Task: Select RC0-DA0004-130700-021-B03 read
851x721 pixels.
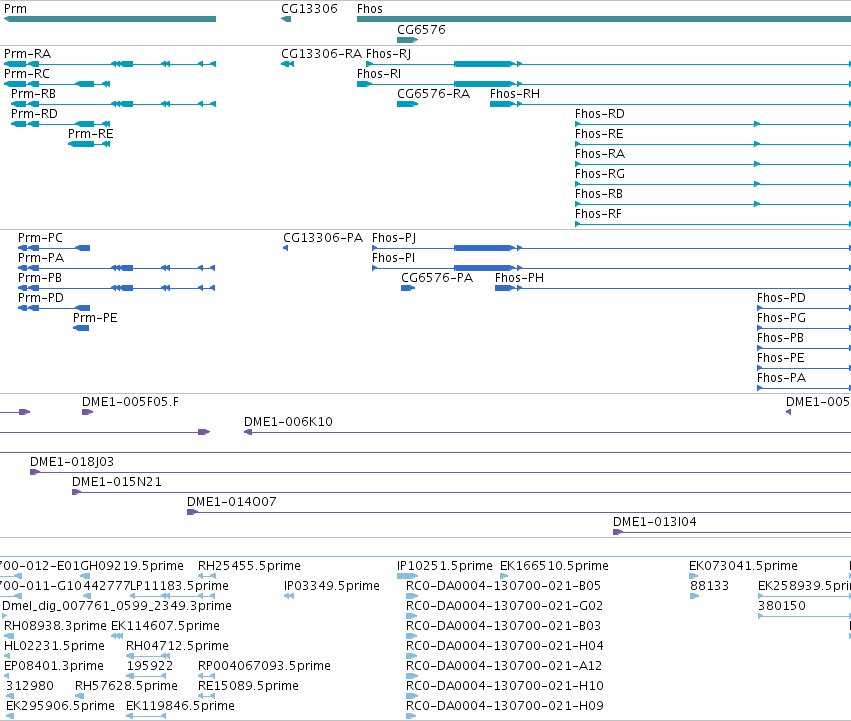Action: [x=411, y=636]
